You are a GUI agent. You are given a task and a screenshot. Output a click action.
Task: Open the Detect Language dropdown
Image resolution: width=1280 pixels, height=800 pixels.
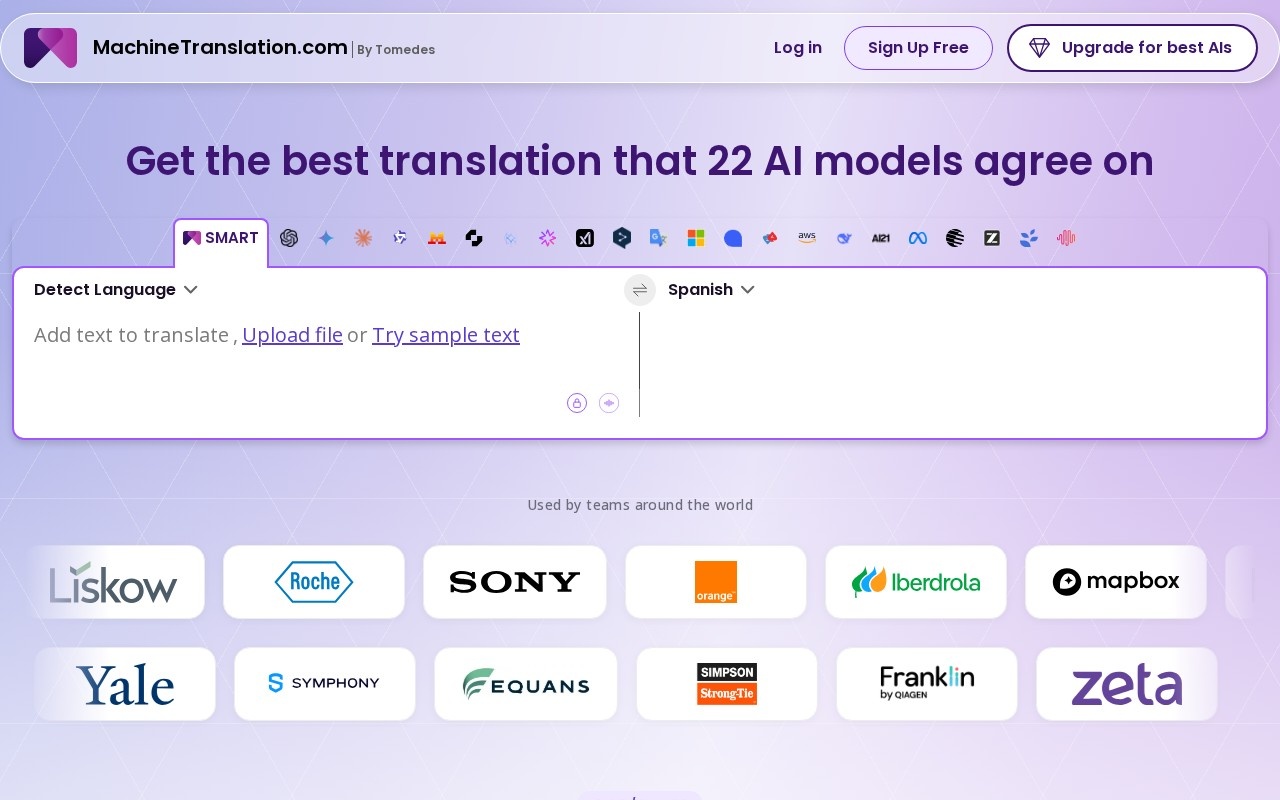(x=116, y=290)
